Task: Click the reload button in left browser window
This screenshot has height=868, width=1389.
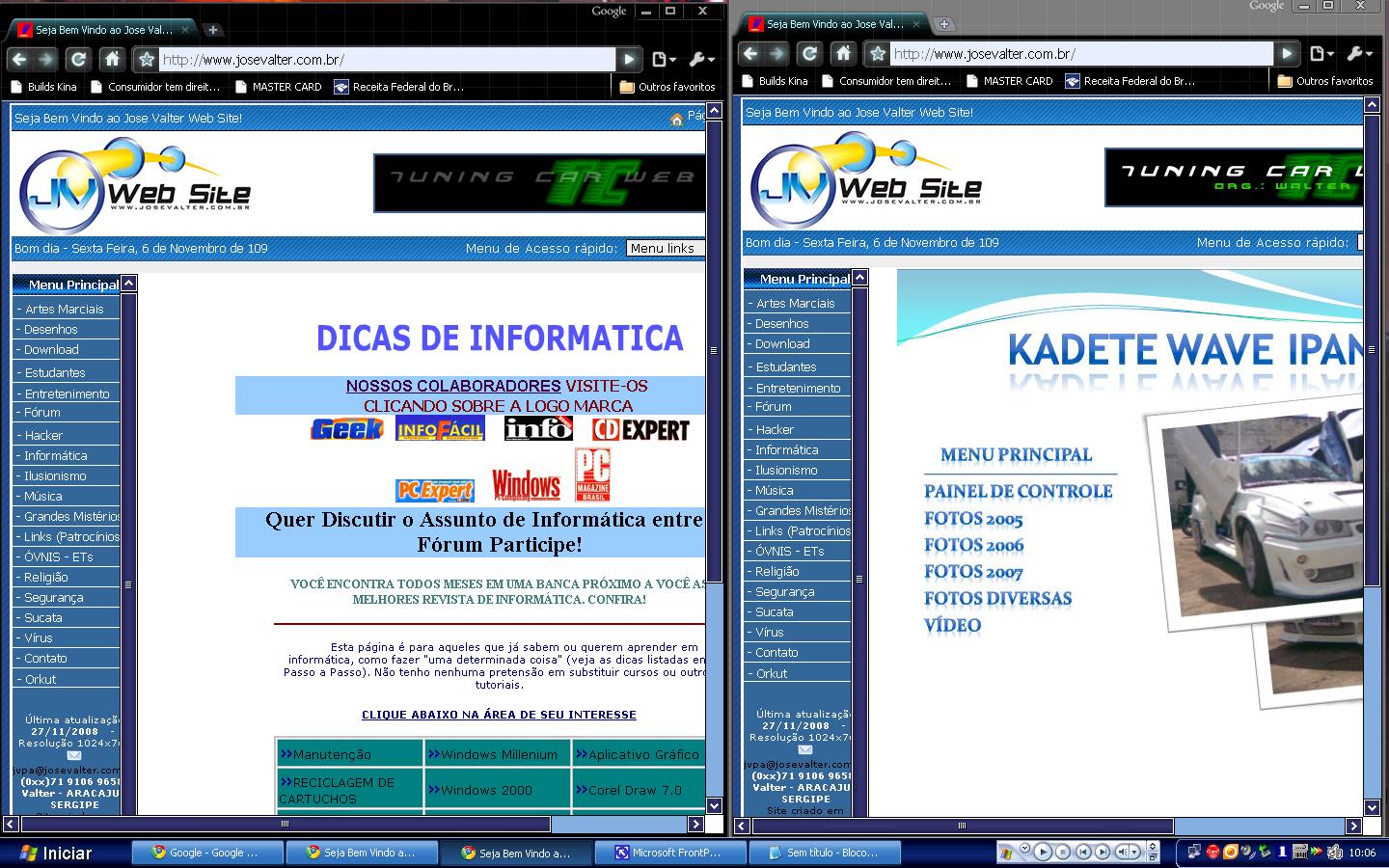Action: click(x=78, y=60)
